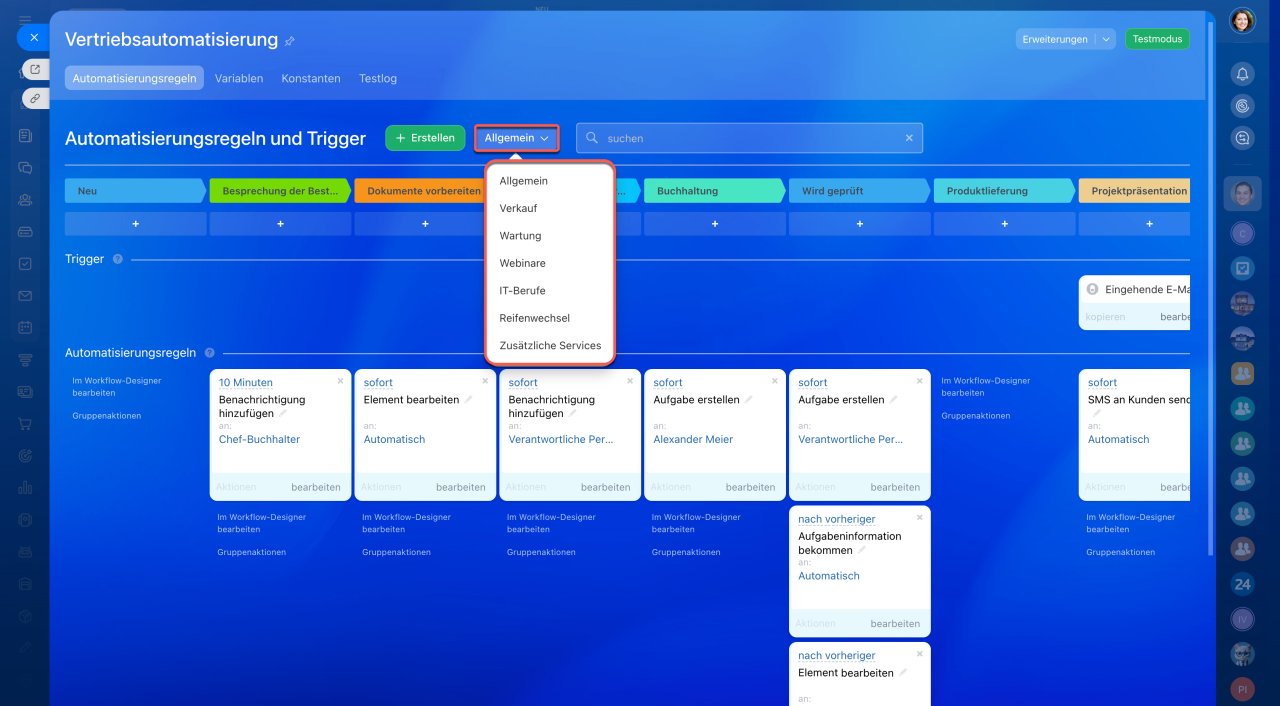This screenshot has width=1280, height=706.
Task: Open the orange group chat in right sidebar
Action: pyautogui.click(x=1242, y=373)
